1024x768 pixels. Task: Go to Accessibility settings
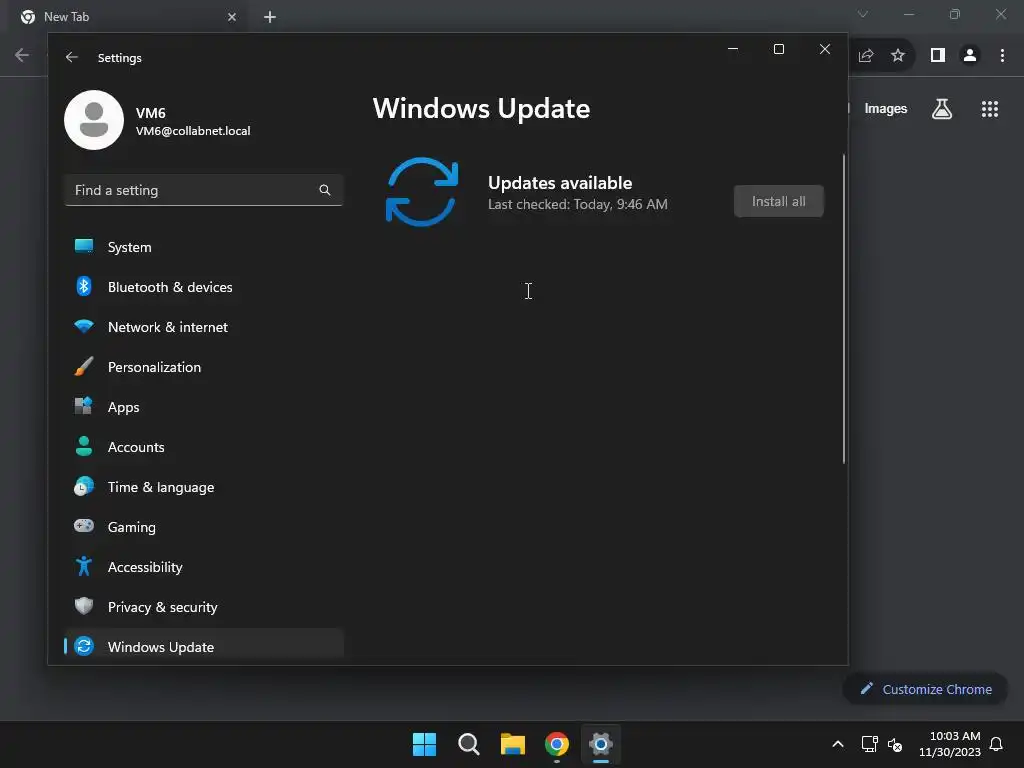204,567
